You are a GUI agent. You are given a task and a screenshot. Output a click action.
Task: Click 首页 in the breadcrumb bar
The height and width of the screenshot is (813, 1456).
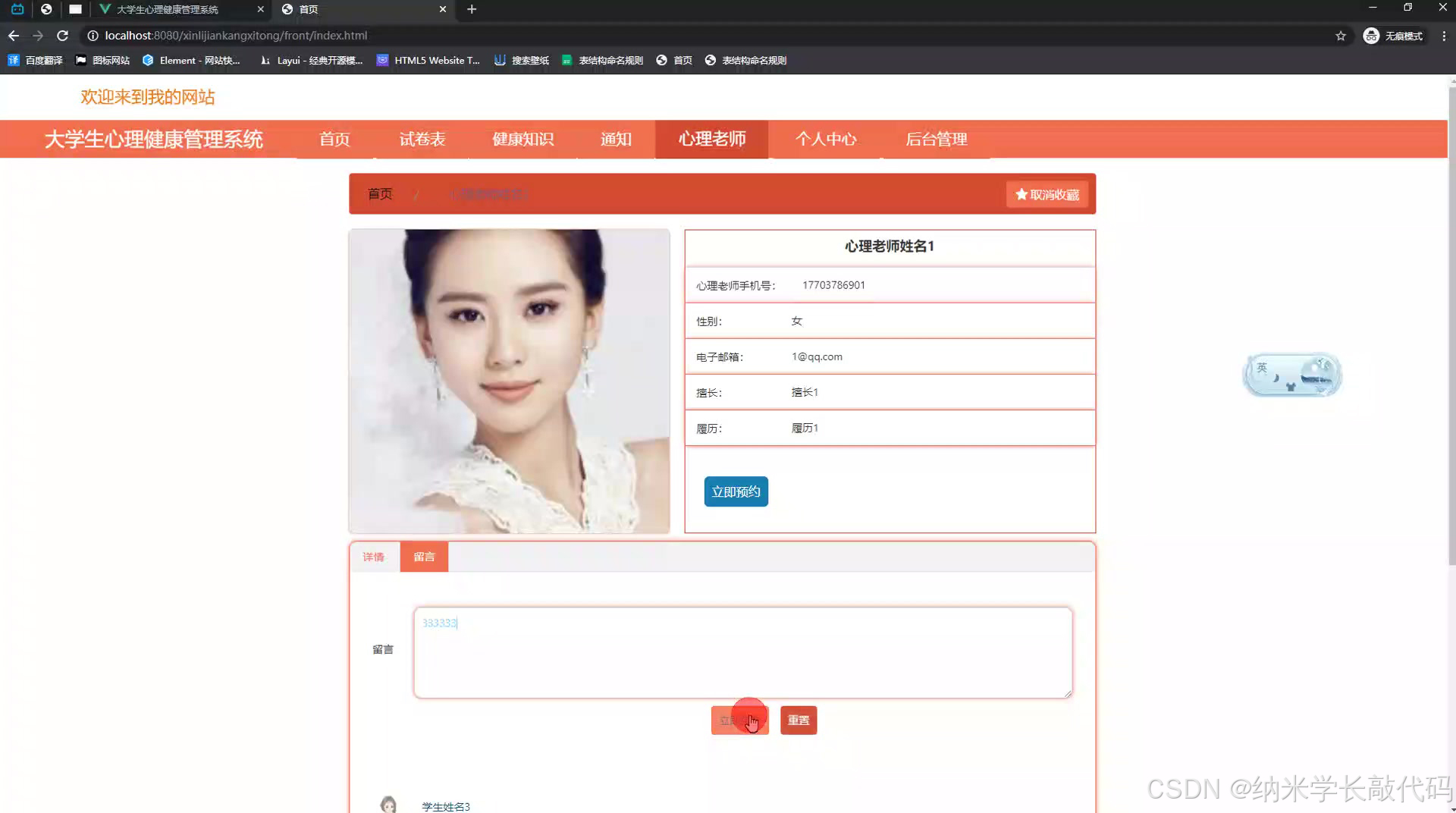coord(380,194)
